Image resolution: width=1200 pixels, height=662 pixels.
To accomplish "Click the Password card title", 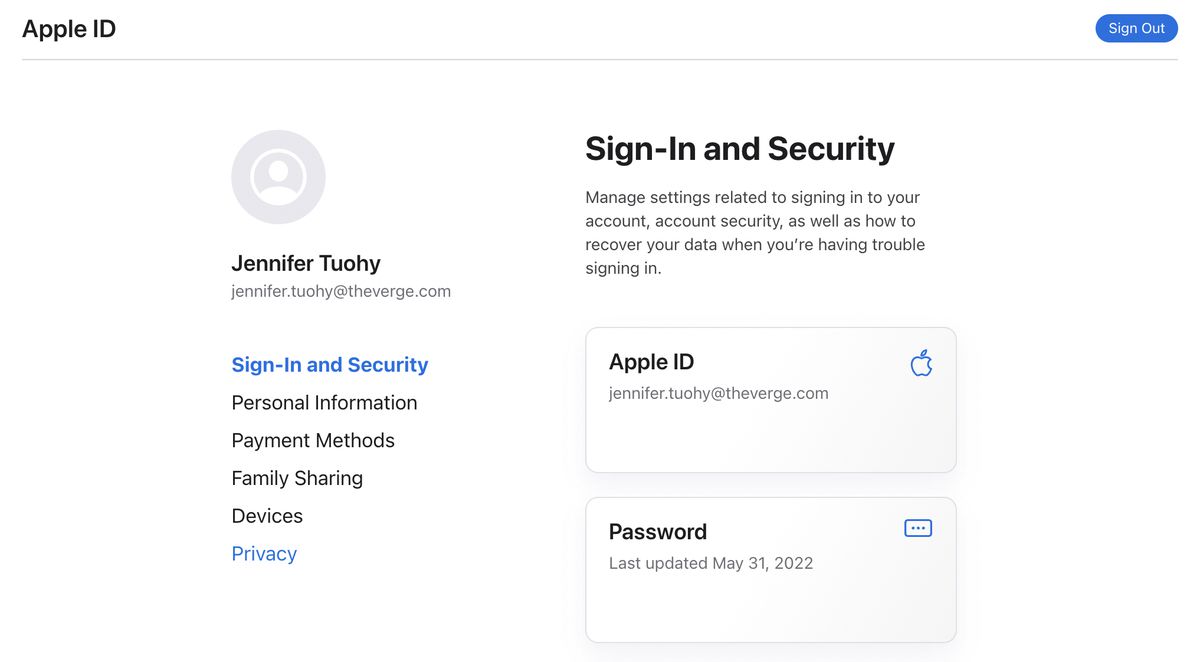I will [658, 532].
